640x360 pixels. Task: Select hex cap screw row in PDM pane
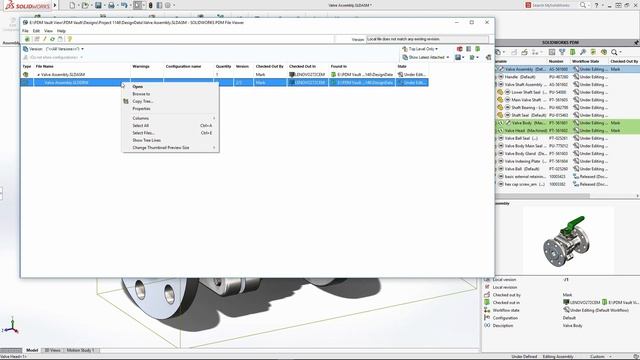click(567, 184)
